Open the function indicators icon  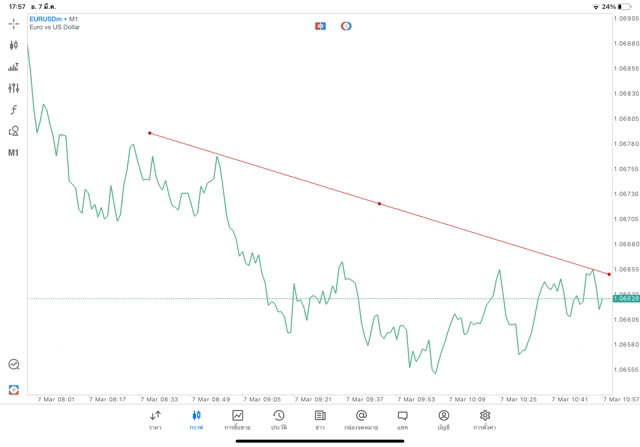point(14,110)
